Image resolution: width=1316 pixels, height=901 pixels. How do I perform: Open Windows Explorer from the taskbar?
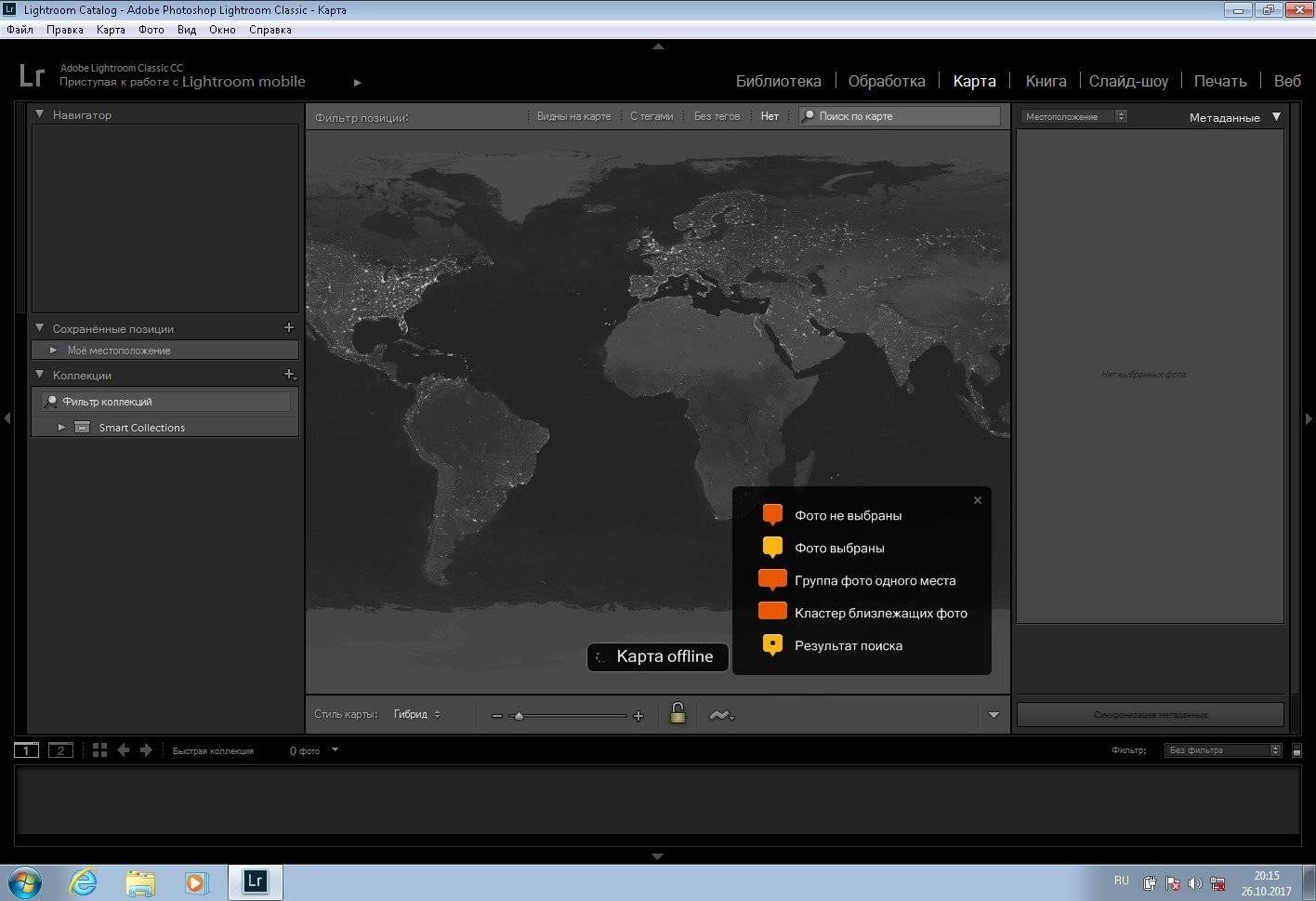pos(140,881)
